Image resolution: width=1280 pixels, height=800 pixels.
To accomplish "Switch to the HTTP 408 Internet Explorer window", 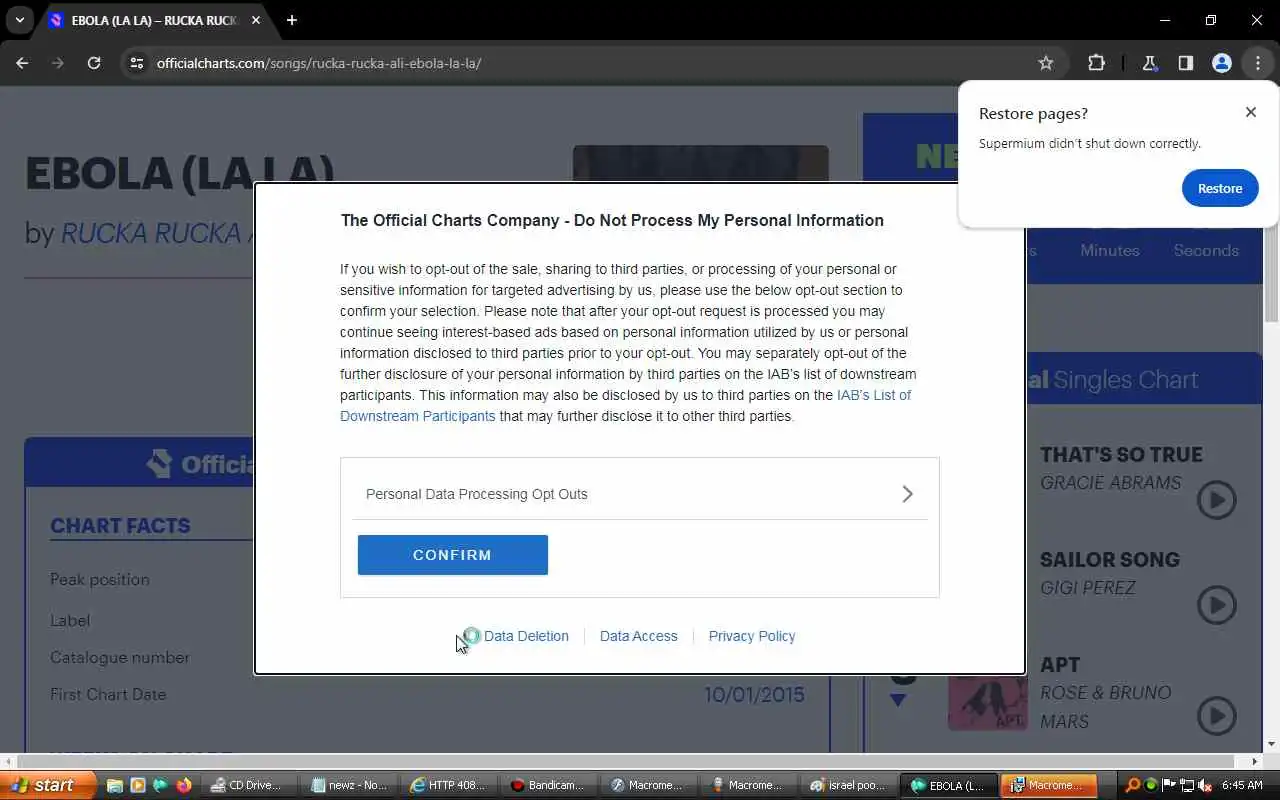I will click(448, 785).
